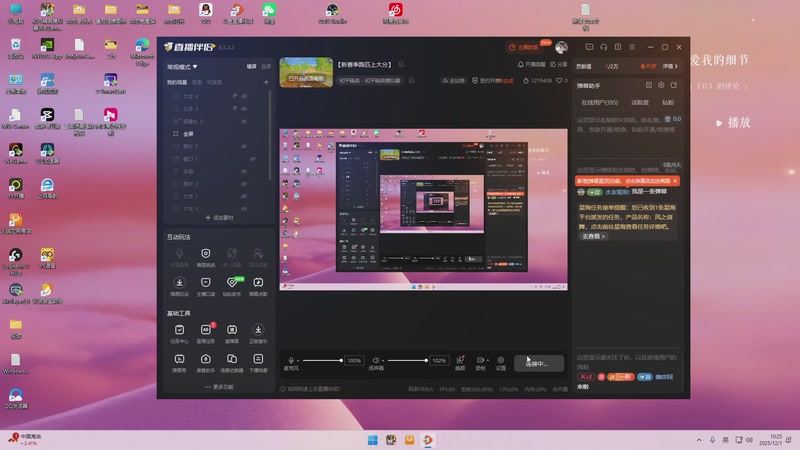
Task: Open the 下播待机 icon
Action: 258,359
